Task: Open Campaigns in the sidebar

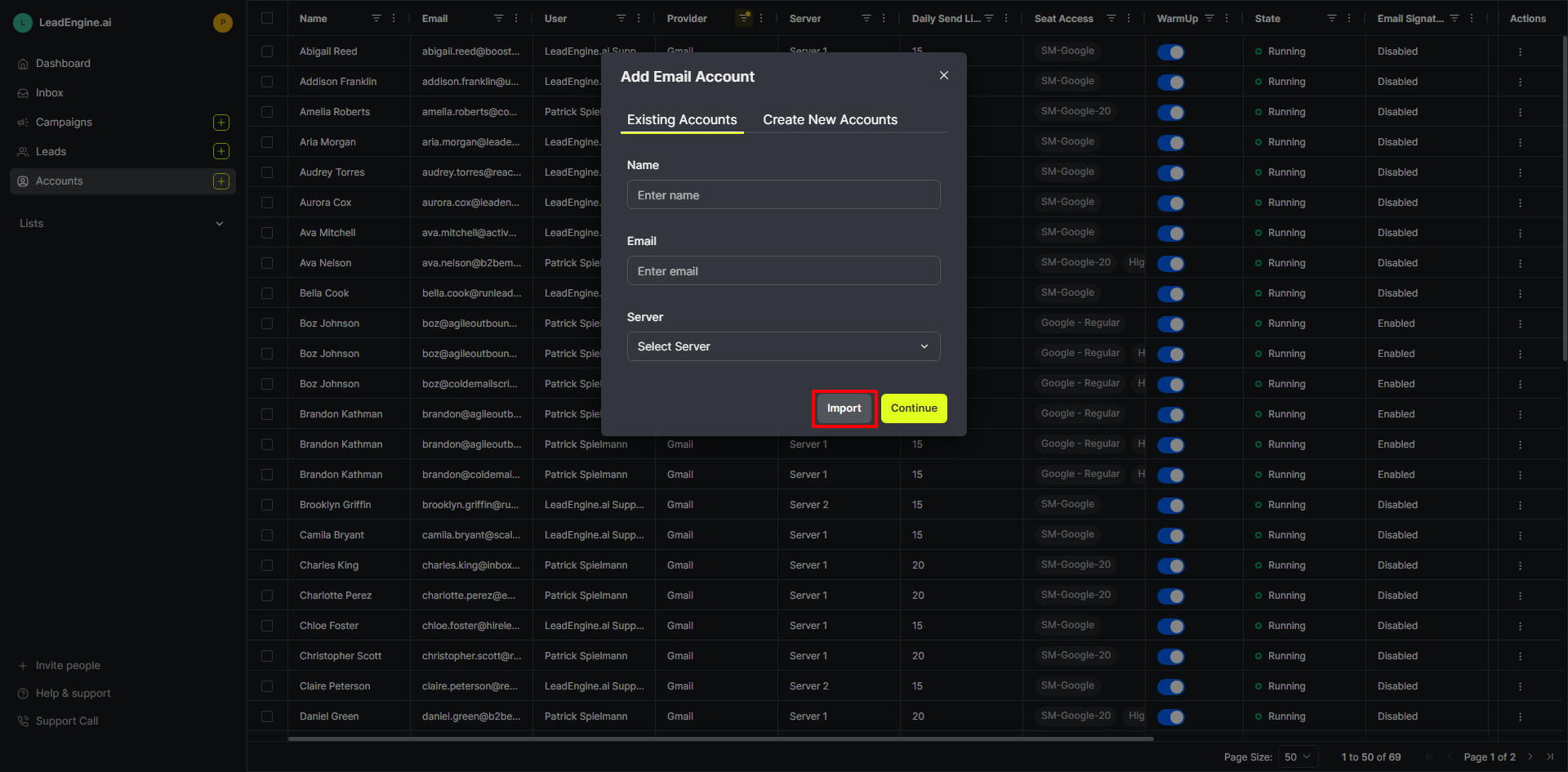Action: pos(64,123)
